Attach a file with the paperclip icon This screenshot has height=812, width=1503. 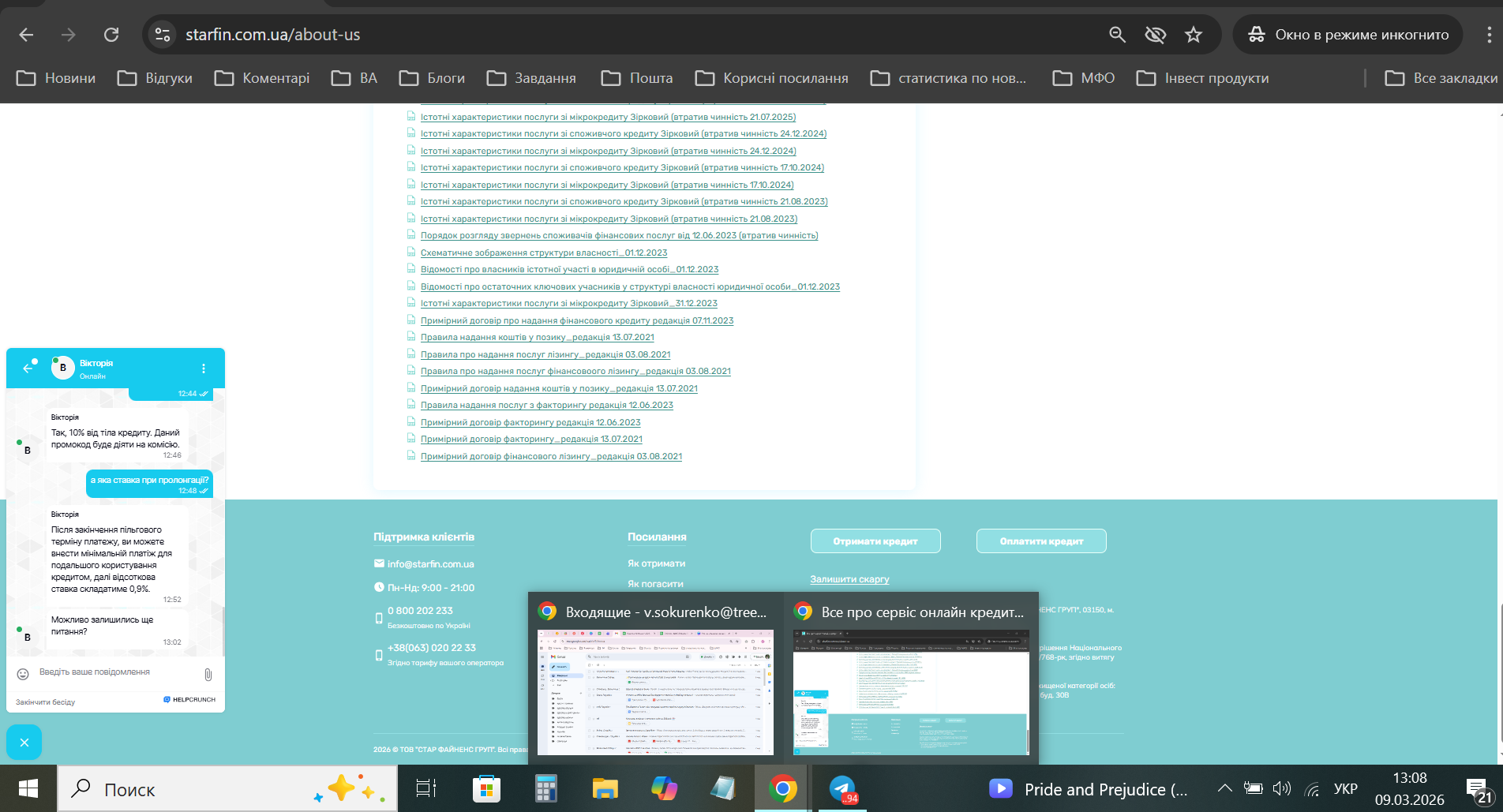point(208,674)
